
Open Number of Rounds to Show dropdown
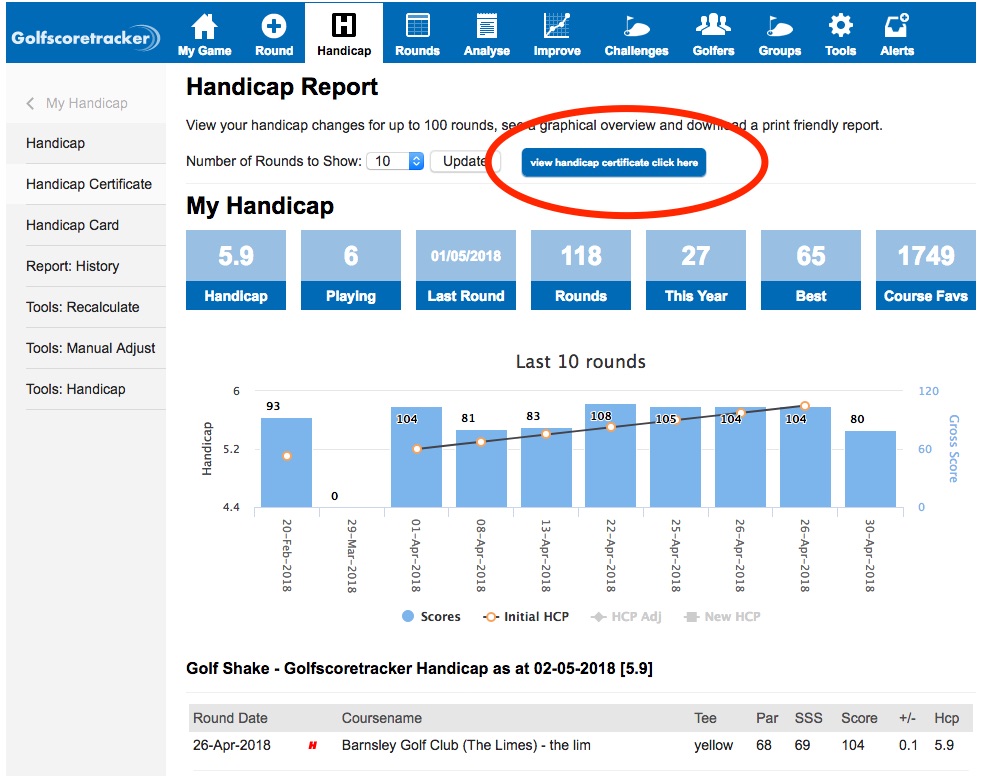pyautogui.click(x=397, y=161)
